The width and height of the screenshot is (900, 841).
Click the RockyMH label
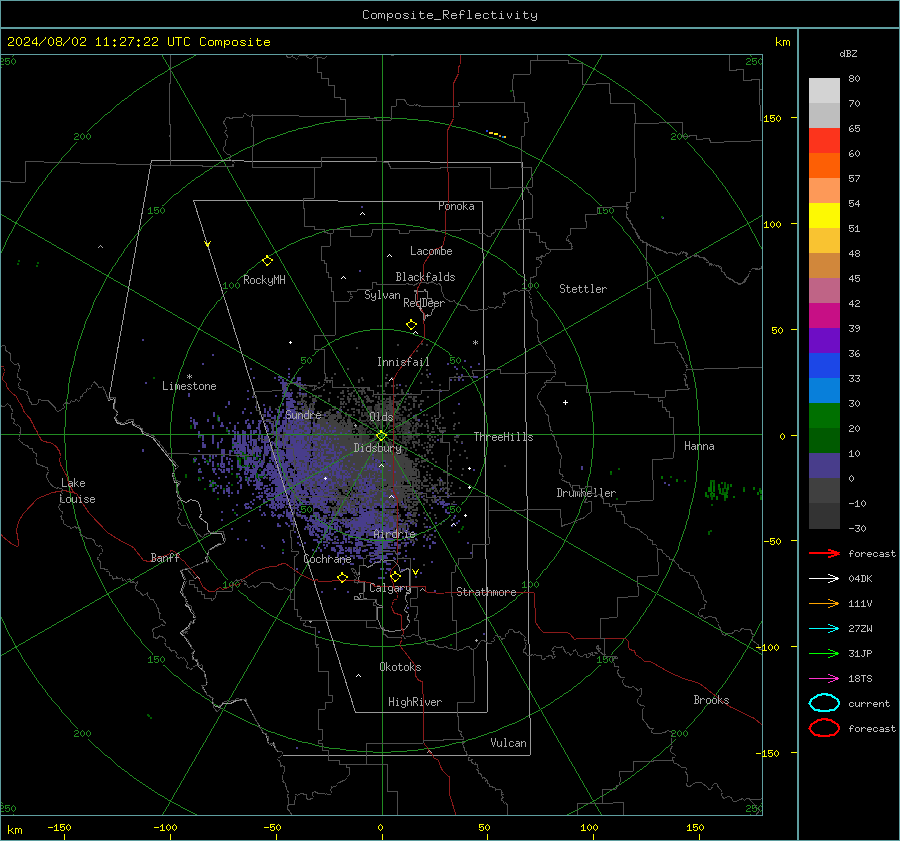click(x=264, y=280)
